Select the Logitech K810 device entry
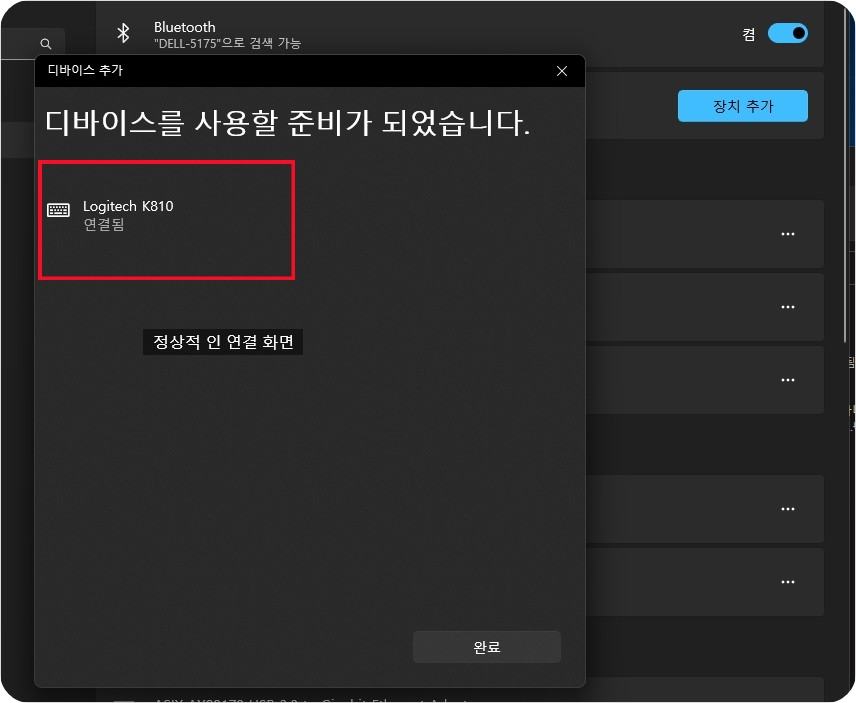This screenshot has height=703, width=856. coord(167,220)
